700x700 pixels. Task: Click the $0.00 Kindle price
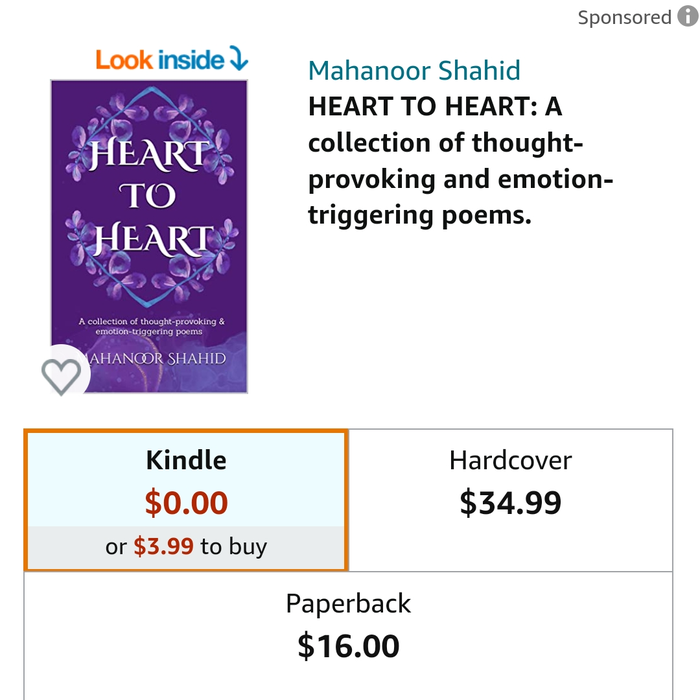click(186, 503)
